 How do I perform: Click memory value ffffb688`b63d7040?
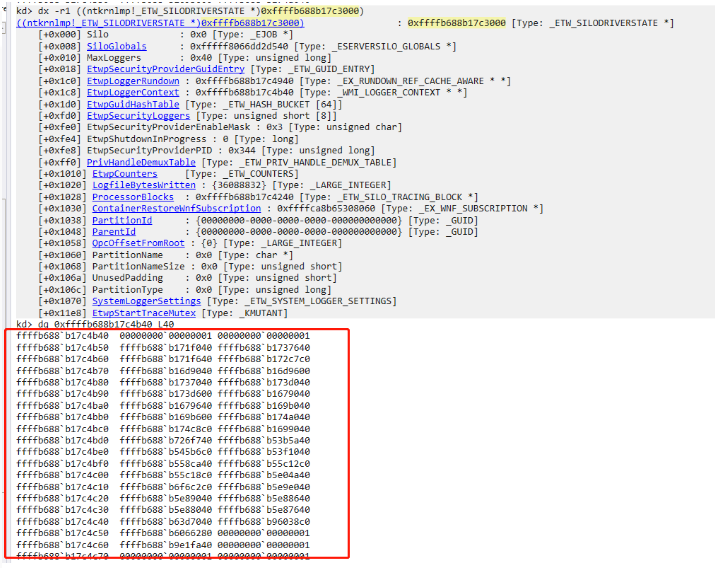166,522
